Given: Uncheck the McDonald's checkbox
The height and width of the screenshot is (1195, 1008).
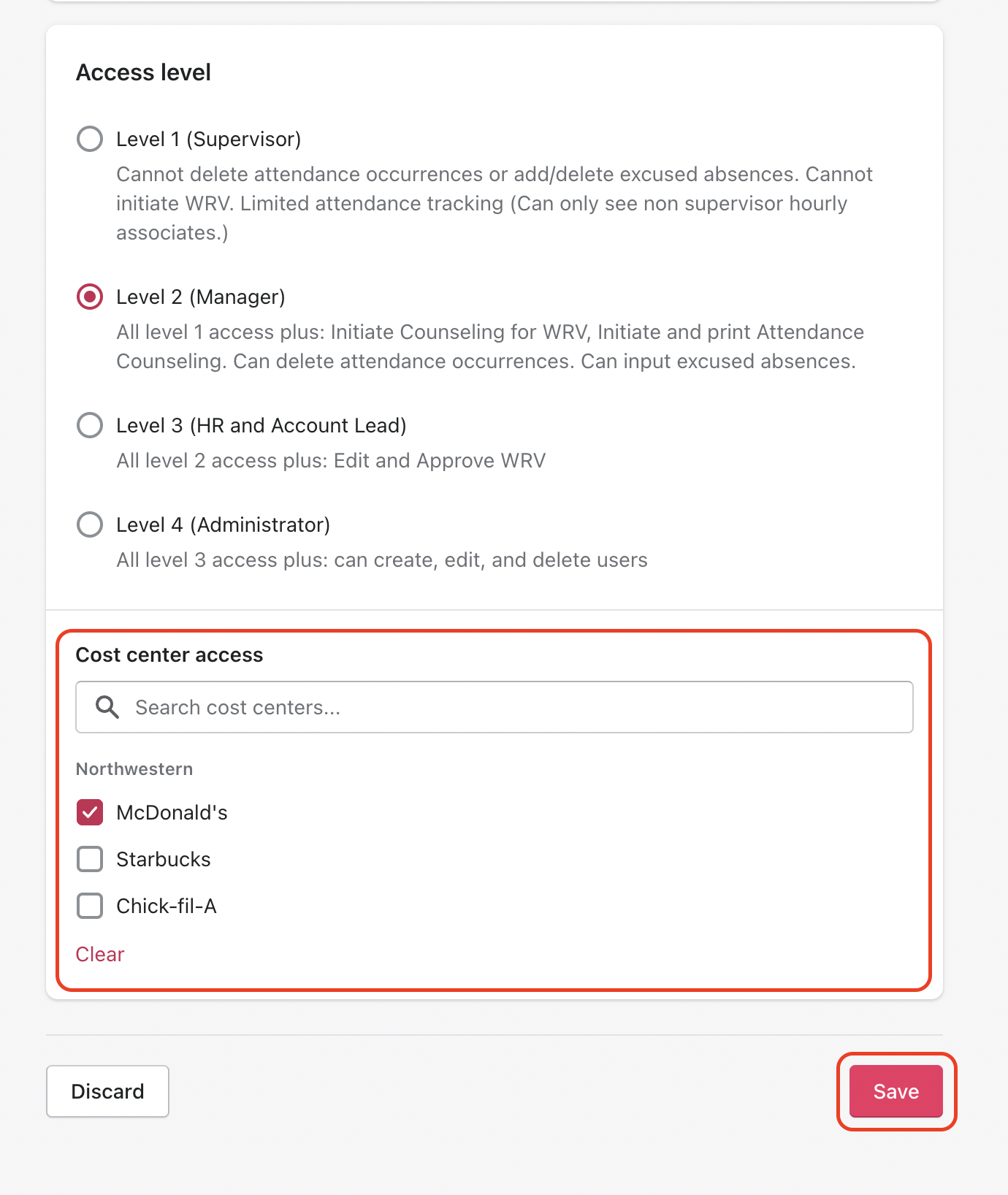Looking at the screenshot, I should pos(90,812).
